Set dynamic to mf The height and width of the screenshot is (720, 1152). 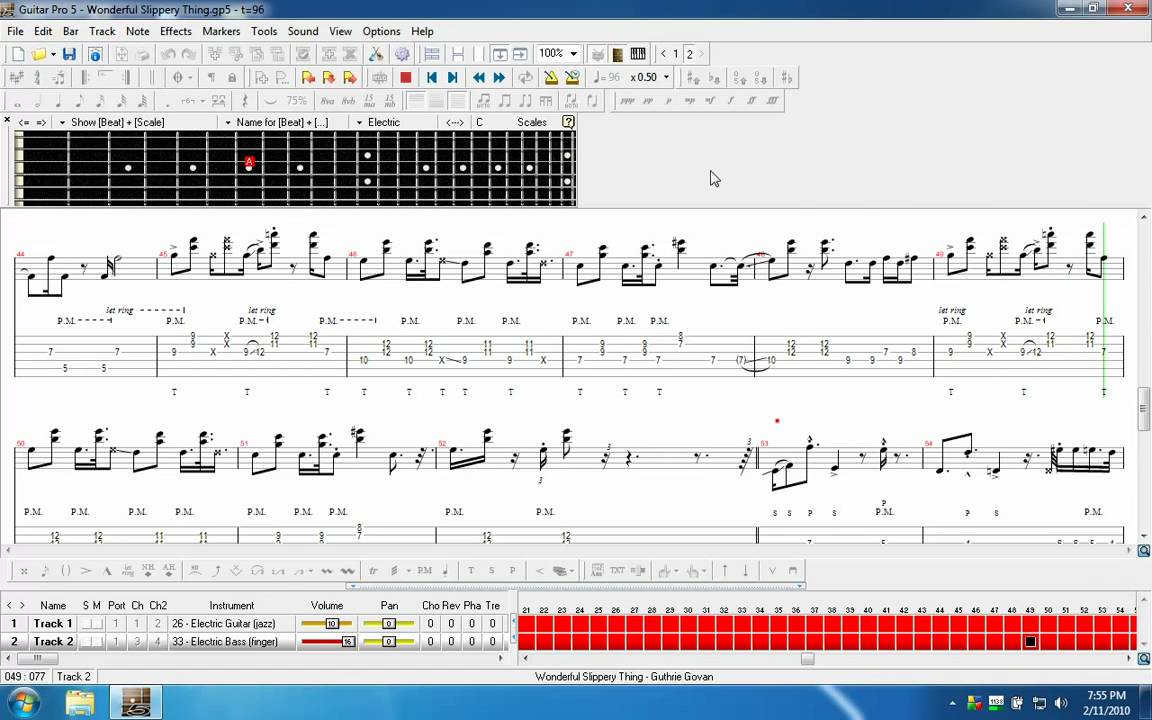point(710,101)
